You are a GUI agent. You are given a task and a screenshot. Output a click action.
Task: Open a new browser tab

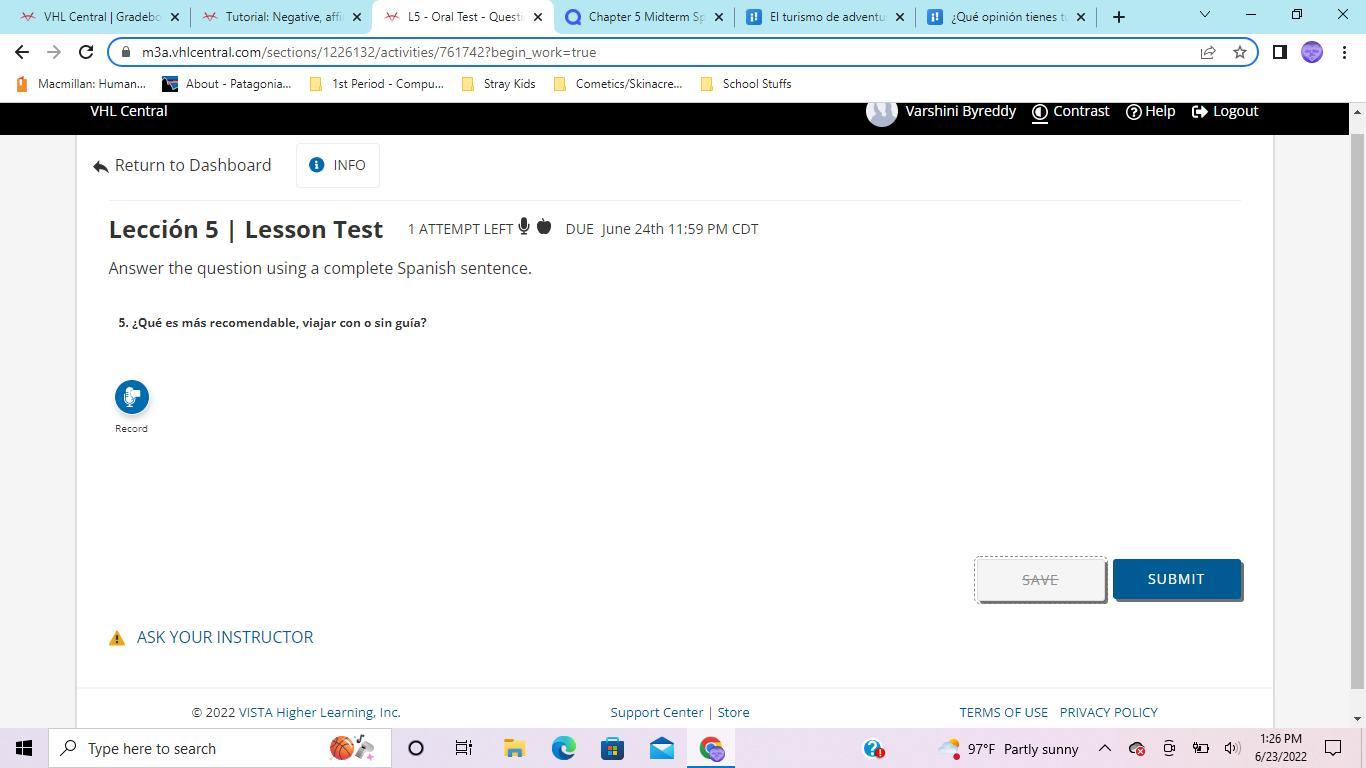click(1119, 17)
